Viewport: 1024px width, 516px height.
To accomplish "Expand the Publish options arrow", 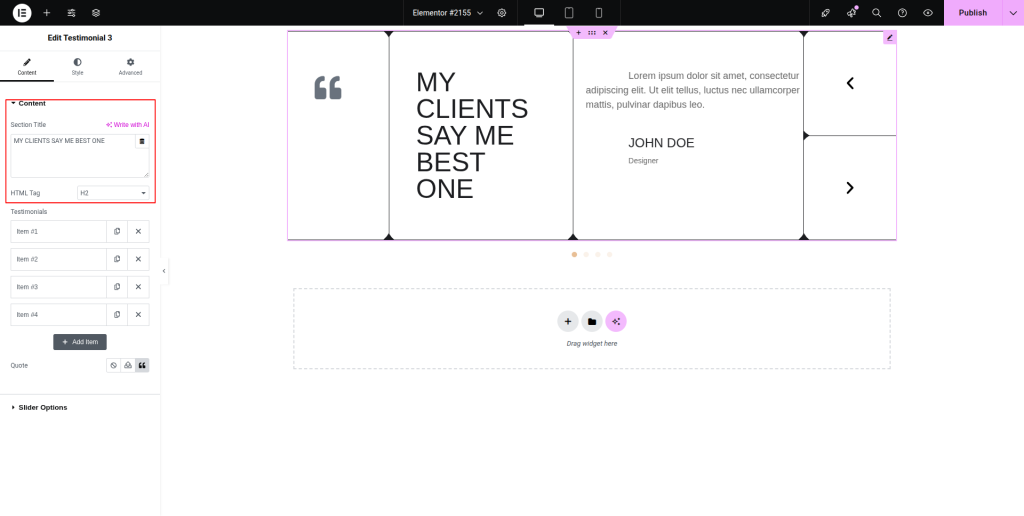I will click(x=1013, y=12).
